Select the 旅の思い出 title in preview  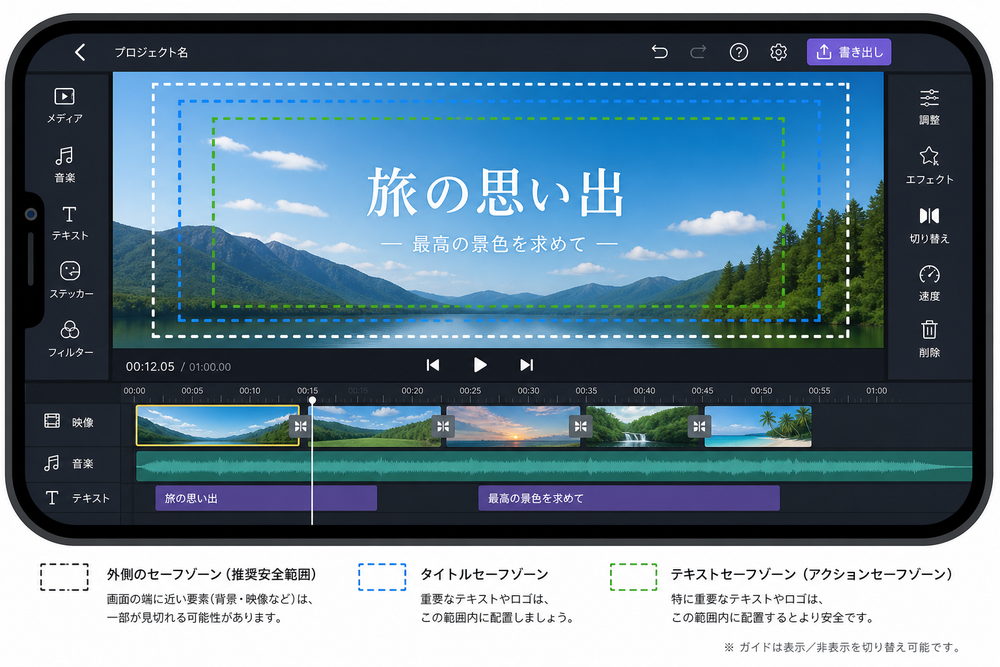pos(496,193)
